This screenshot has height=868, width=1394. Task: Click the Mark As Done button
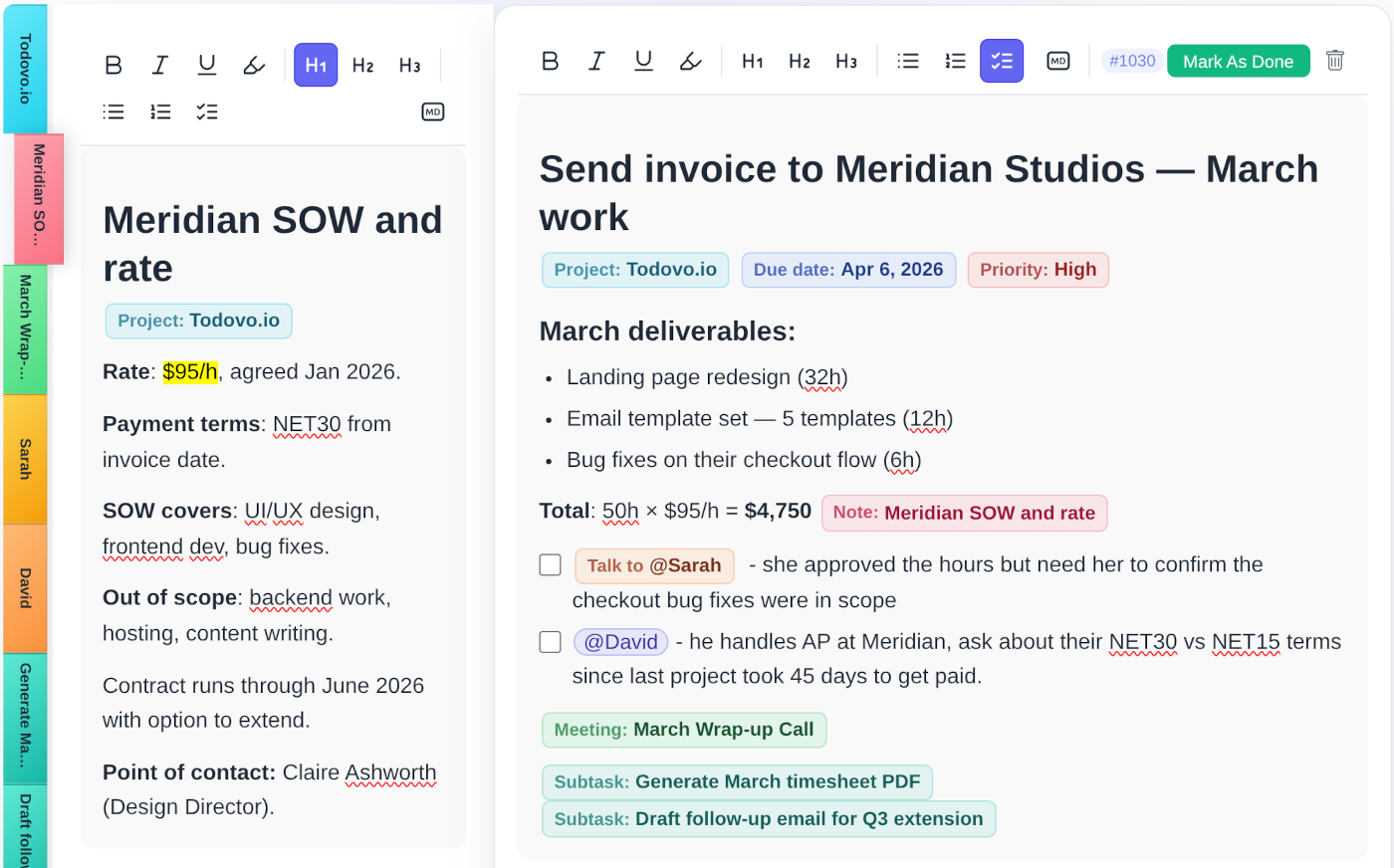point(1238,61)
